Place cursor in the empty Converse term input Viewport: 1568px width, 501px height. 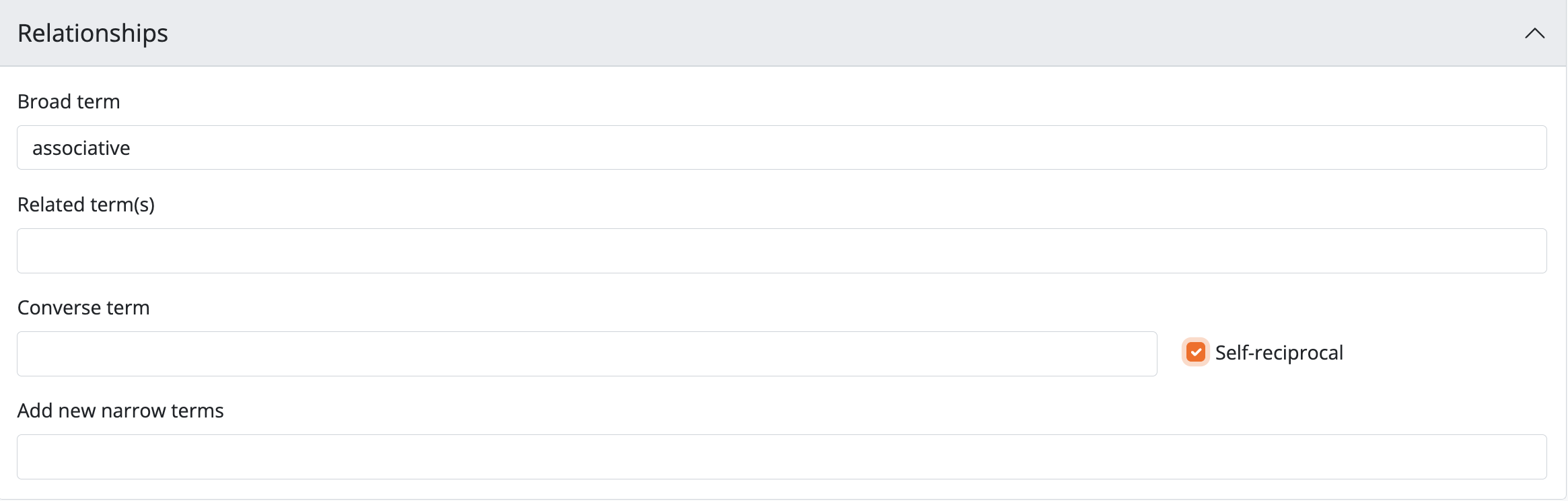coord(585,354)
